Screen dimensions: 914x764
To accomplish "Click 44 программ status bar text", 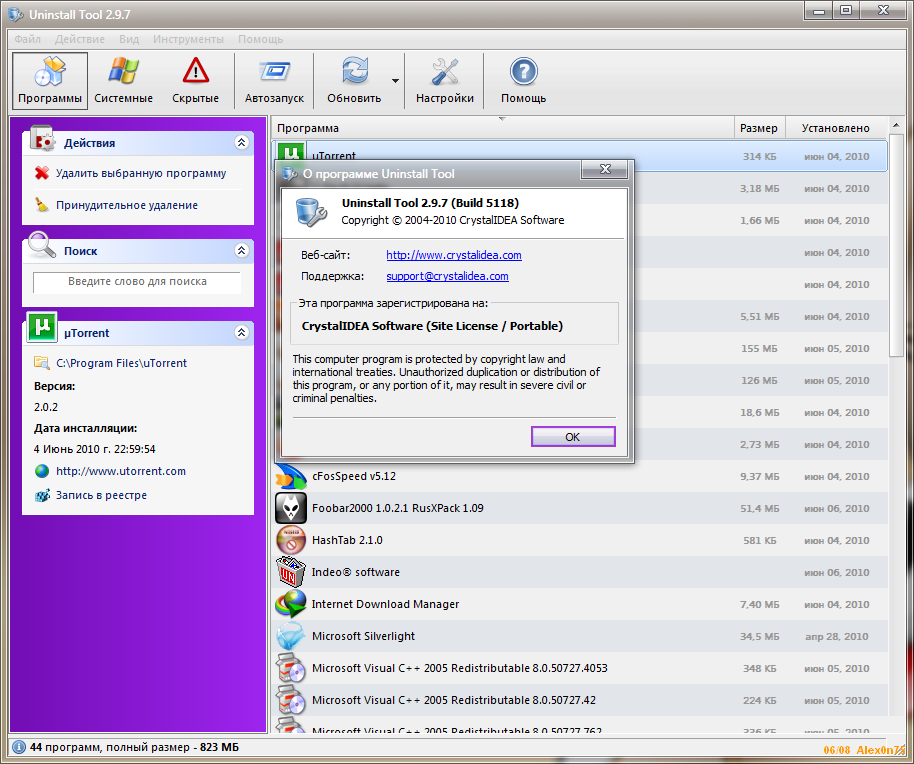I will 134,747.
